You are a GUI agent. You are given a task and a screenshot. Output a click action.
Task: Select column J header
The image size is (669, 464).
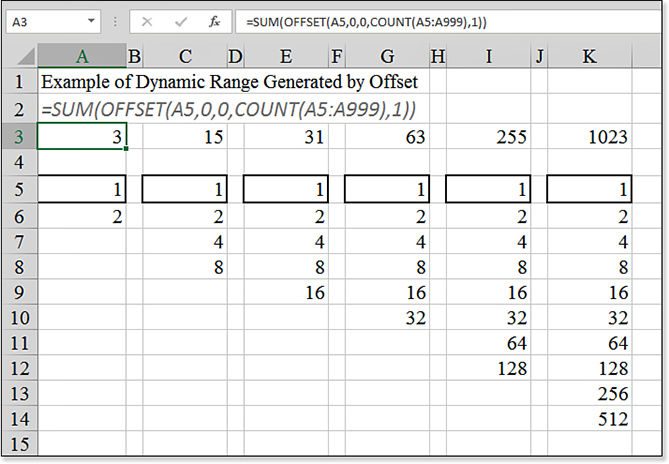tap(539, 56)
